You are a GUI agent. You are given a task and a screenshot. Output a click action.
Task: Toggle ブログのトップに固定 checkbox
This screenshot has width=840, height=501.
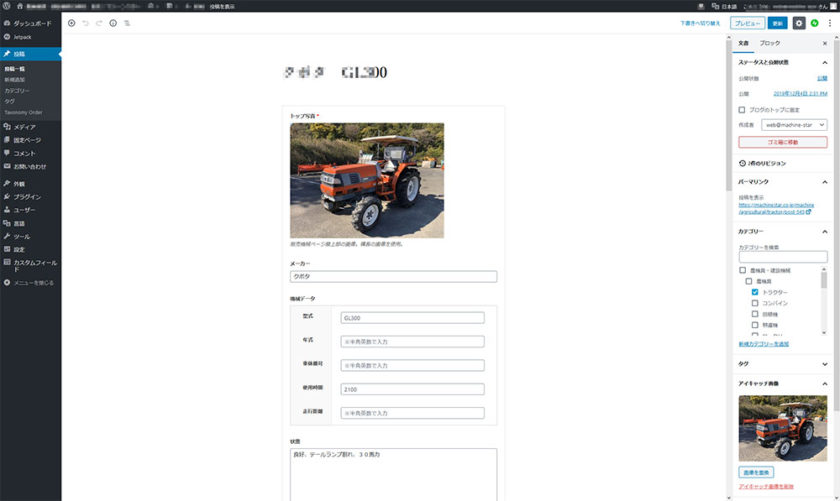pyautogui.click(x=742, y=110)
